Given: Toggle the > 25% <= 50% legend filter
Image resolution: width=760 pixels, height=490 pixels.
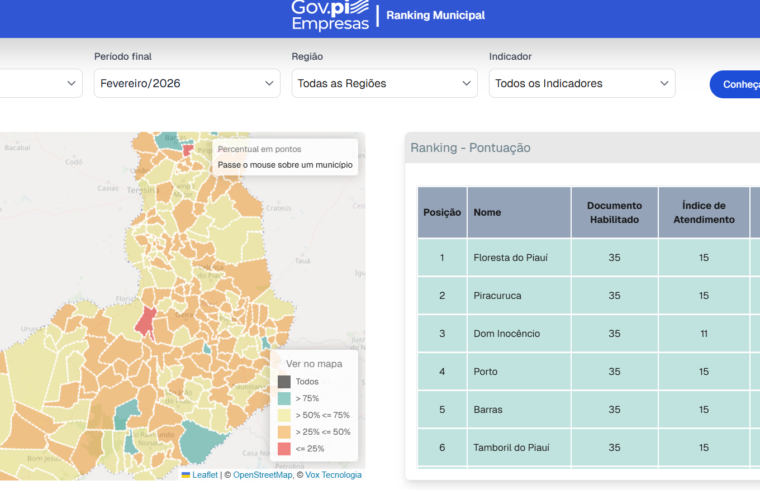Looking at the screenshot, I should 284,432.
